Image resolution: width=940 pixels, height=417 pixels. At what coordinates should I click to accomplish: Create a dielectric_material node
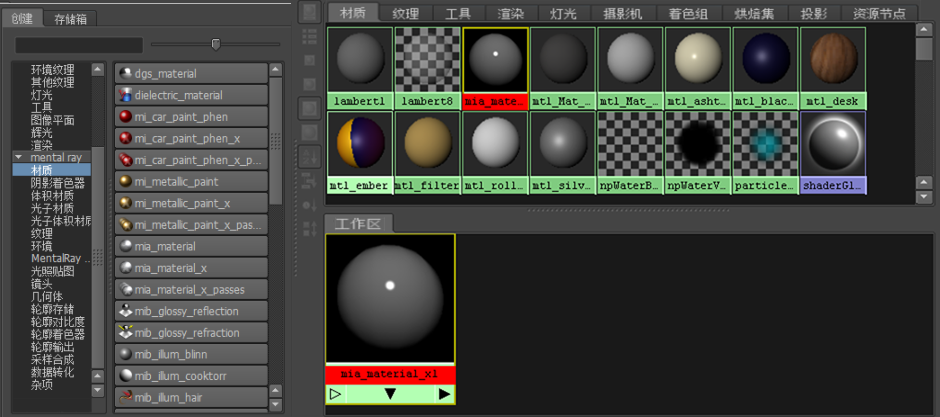point(191,95)
